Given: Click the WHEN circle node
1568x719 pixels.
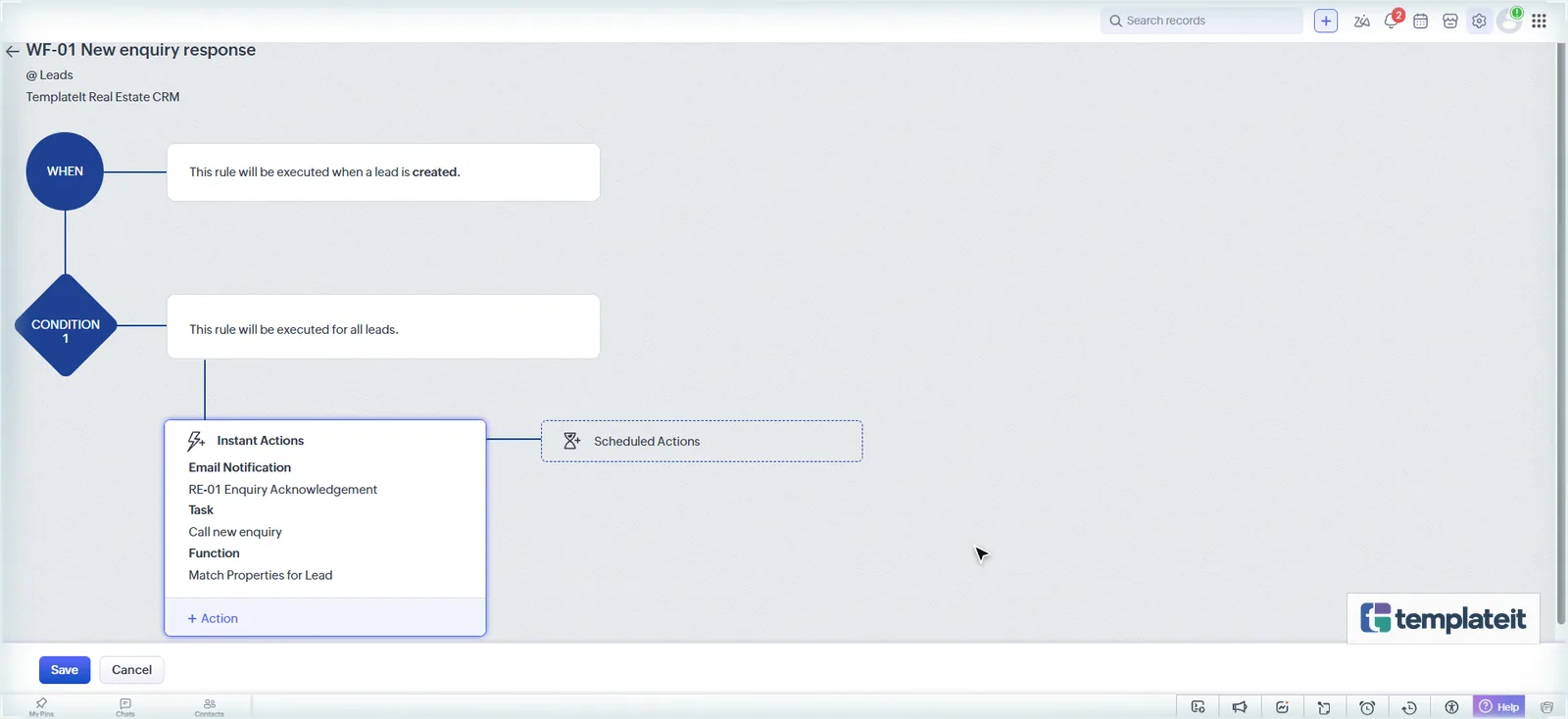Looking at the screenshot, I should [x=65, y=171].
